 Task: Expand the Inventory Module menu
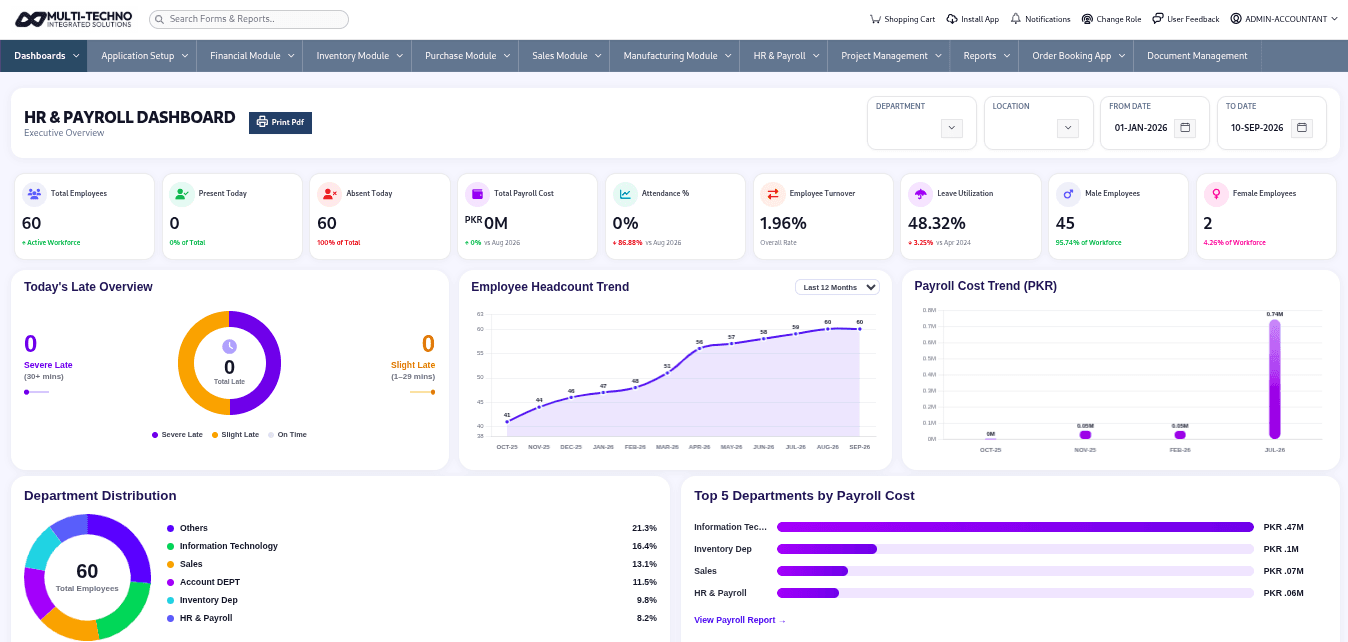point(357,56)
